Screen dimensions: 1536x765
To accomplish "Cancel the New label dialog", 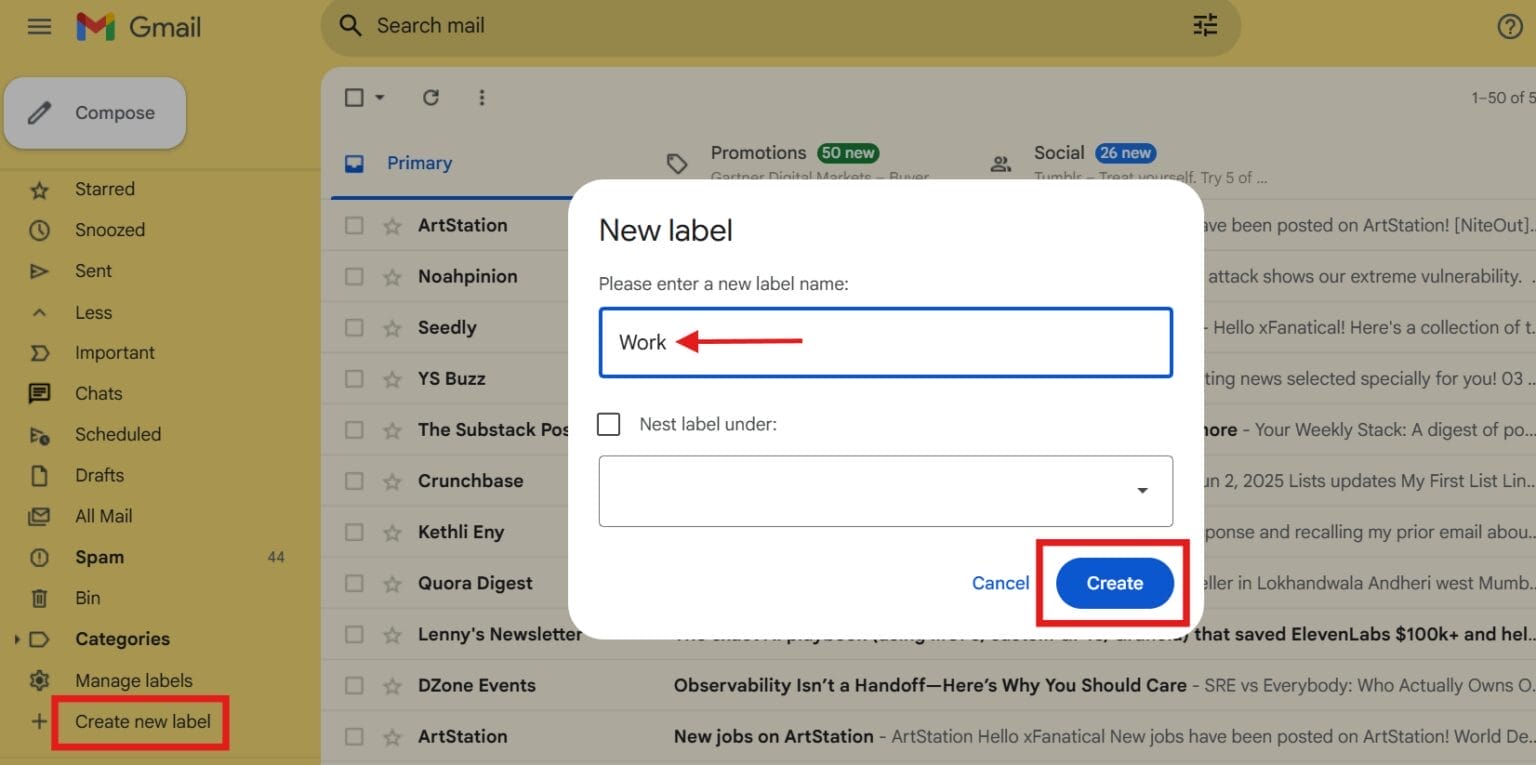I will coord(999,582).
